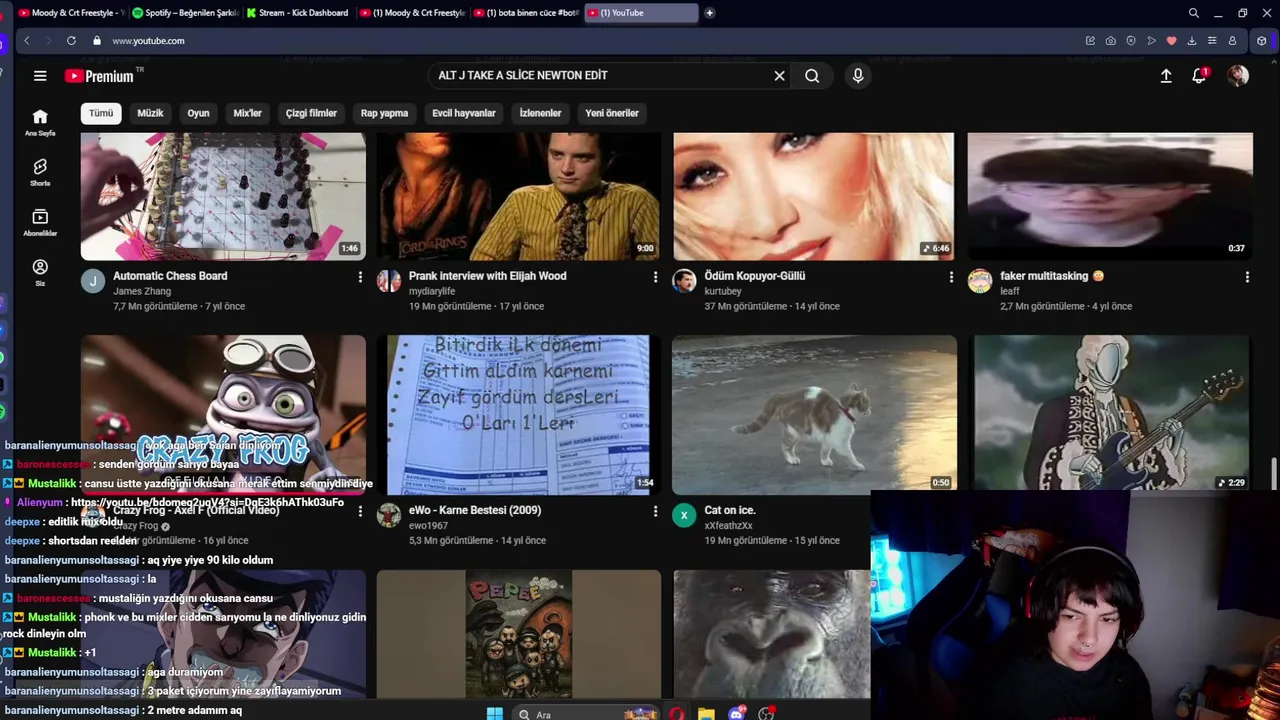Image resolution: width=1280 pixels, height=720 pixels.
Task: Open options menu for Crazy Frog Axel F
Action: [360, 511]
